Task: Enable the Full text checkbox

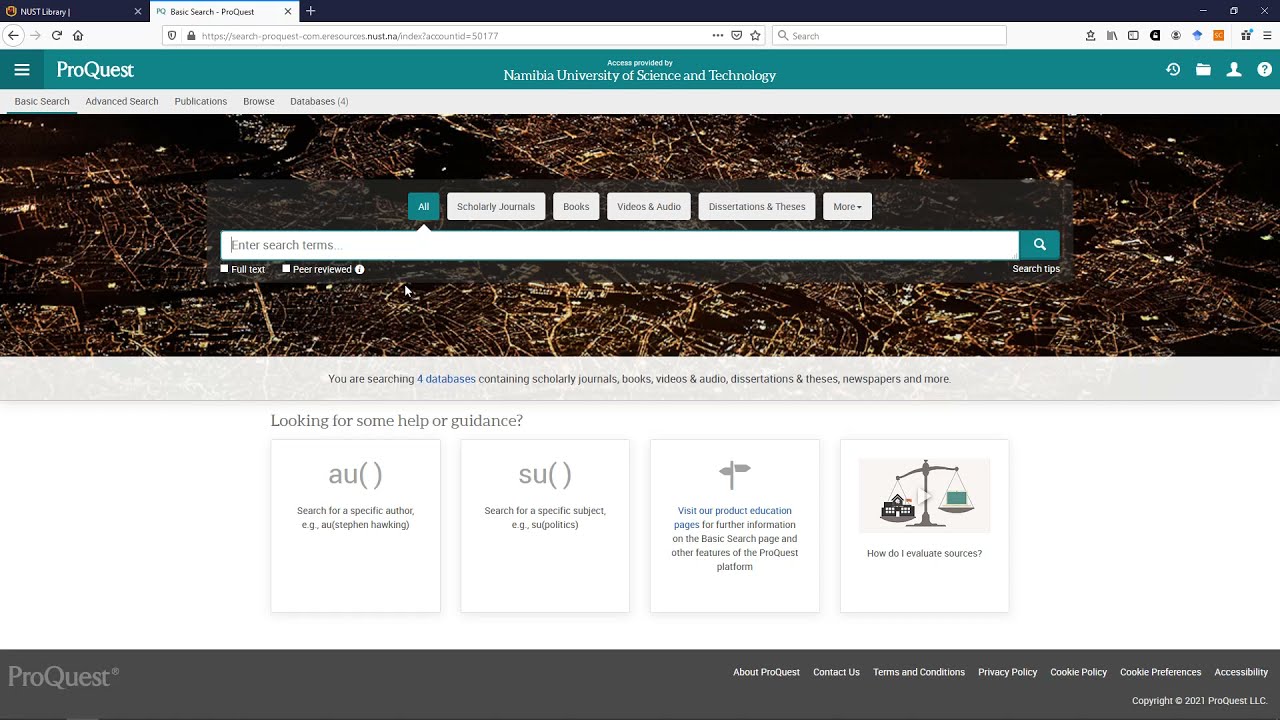Action: [x=225, y=269]
